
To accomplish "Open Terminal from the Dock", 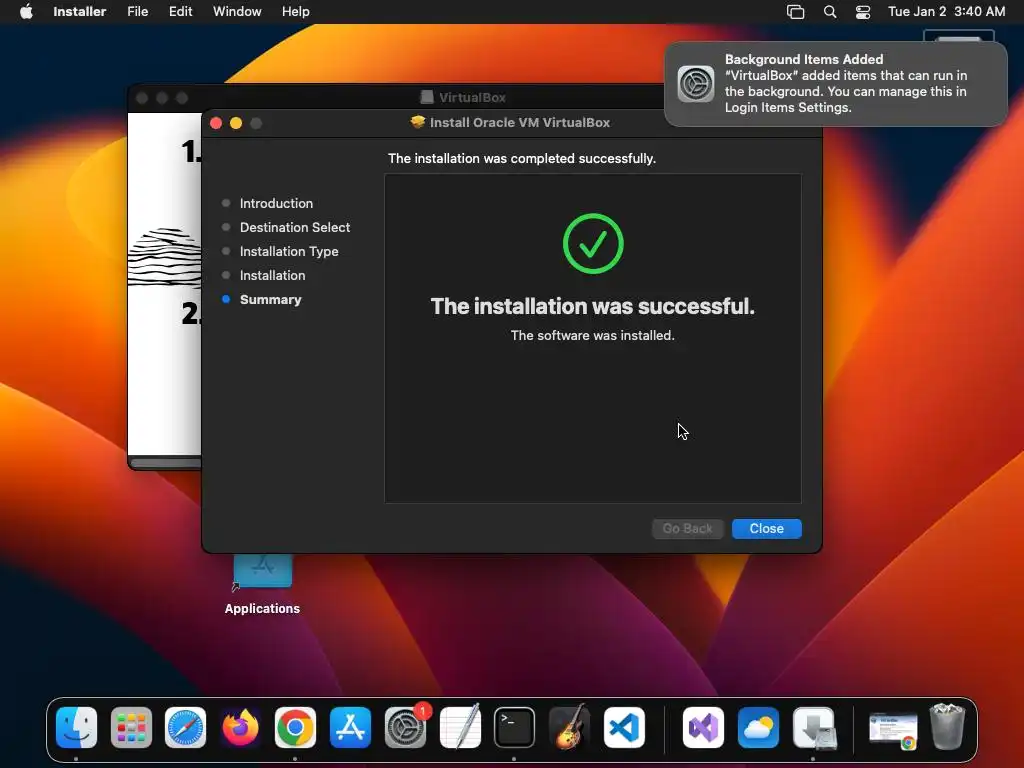I will (x=514, y=728).
